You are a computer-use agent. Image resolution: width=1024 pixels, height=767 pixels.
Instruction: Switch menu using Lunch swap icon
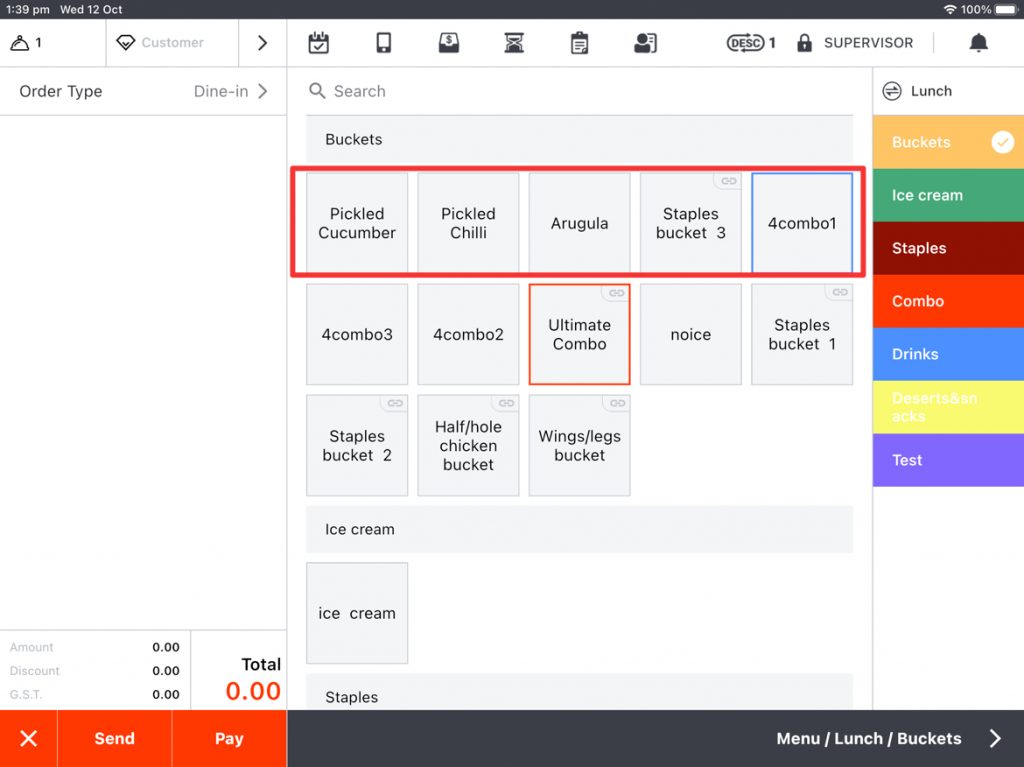click(x=892, y=91)
